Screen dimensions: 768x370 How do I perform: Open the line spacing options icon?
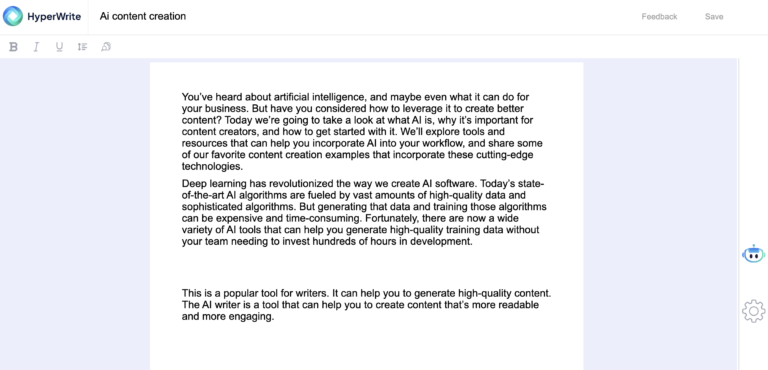click(82, 47)
